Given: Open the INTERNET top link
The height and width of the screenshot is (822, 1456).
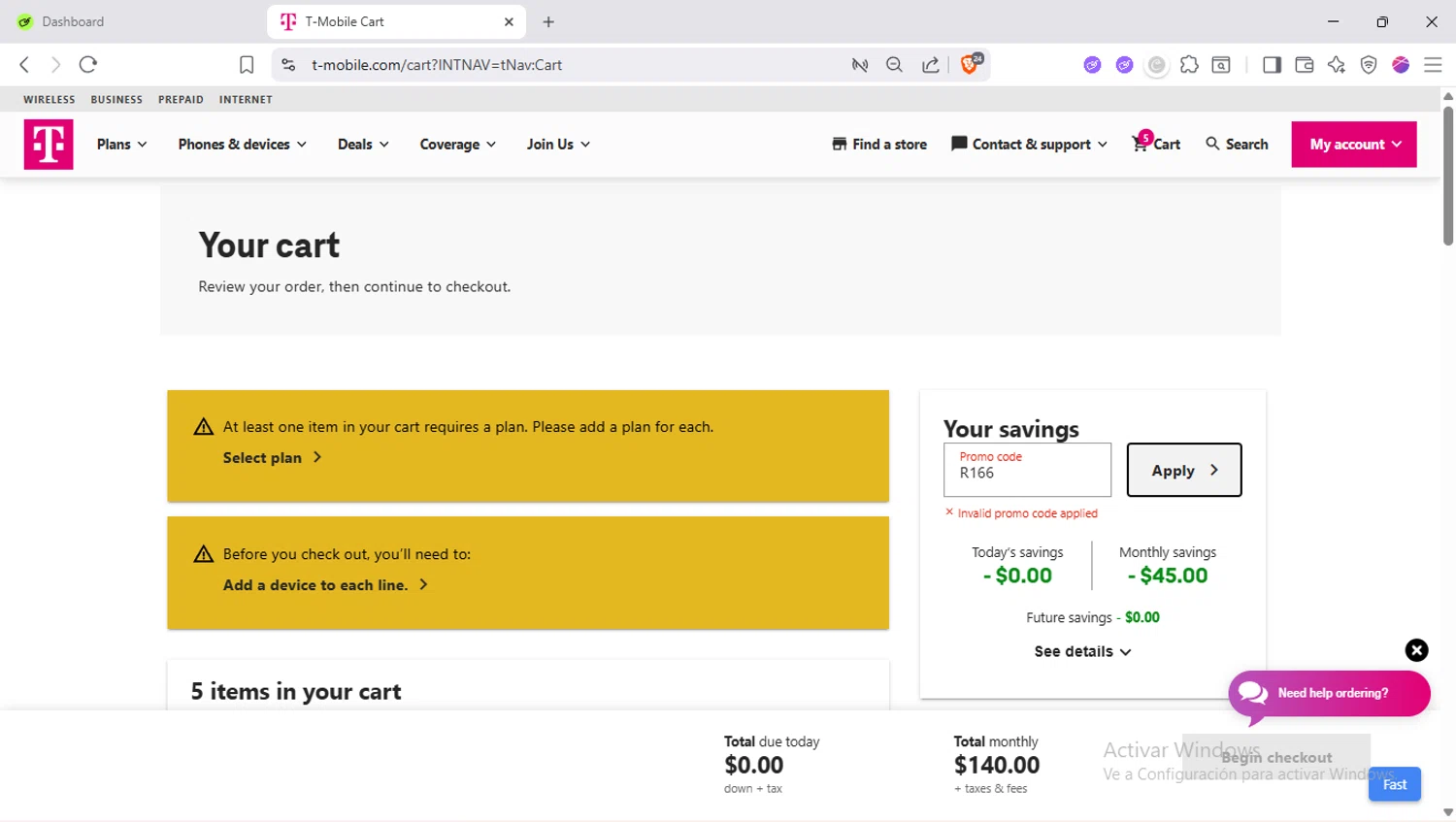Looking at the screenshot, I should point(246,99).
